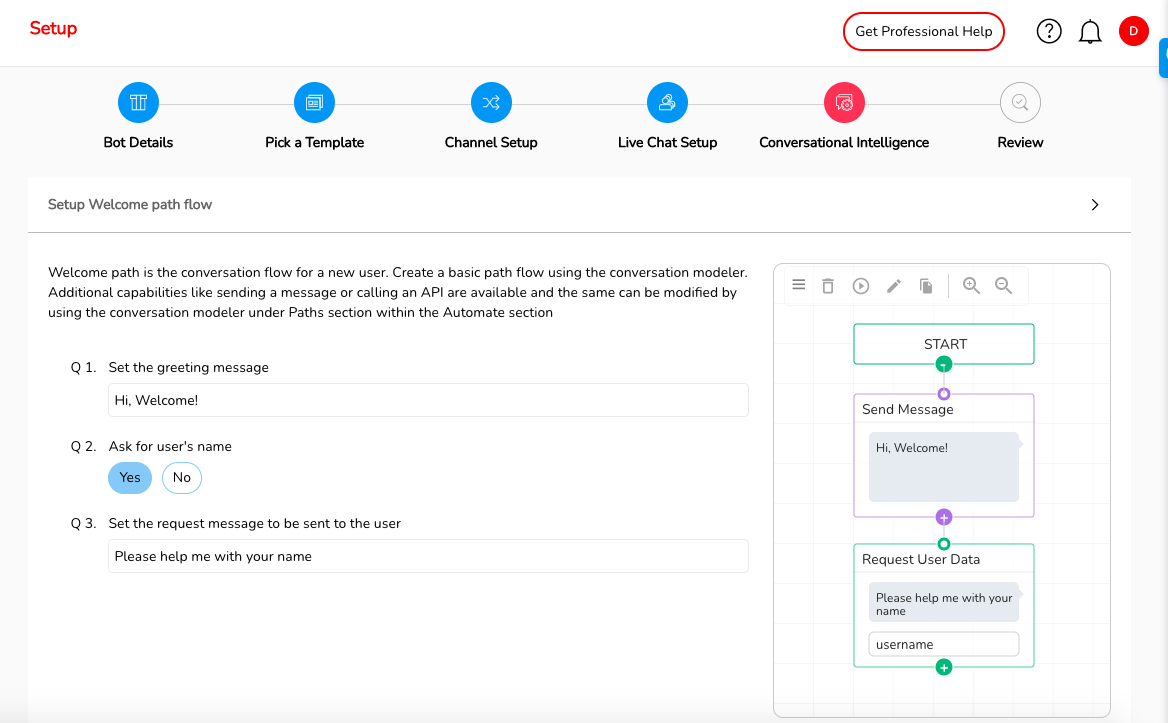Click the request message input field
The height and width of the screenshot is (723, 1168).
point(428,556)
